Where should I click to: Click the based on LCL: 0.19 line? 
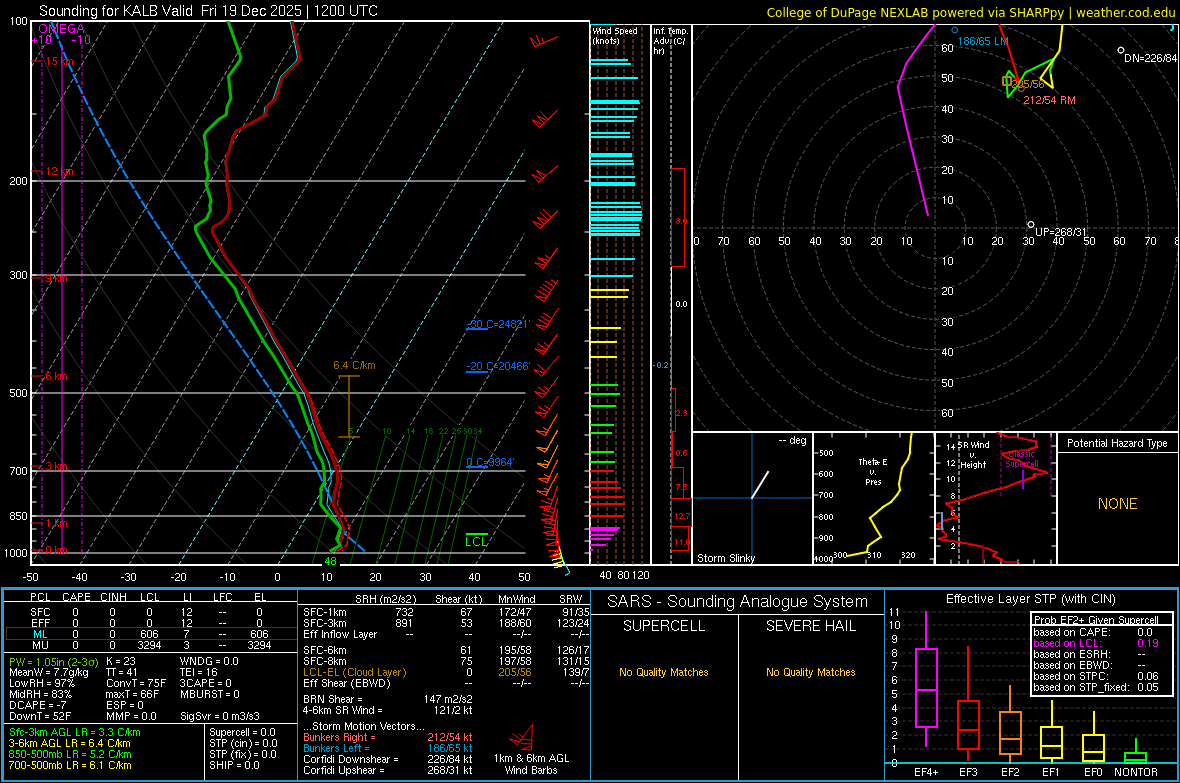[x=1096, y=644]
